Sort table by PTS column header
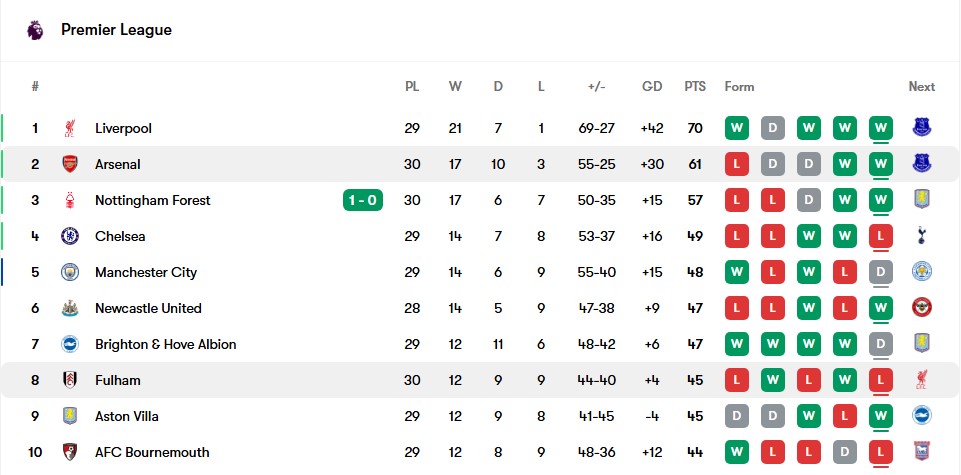The width and height of the screenshot is (961, 475). (695, 87)
